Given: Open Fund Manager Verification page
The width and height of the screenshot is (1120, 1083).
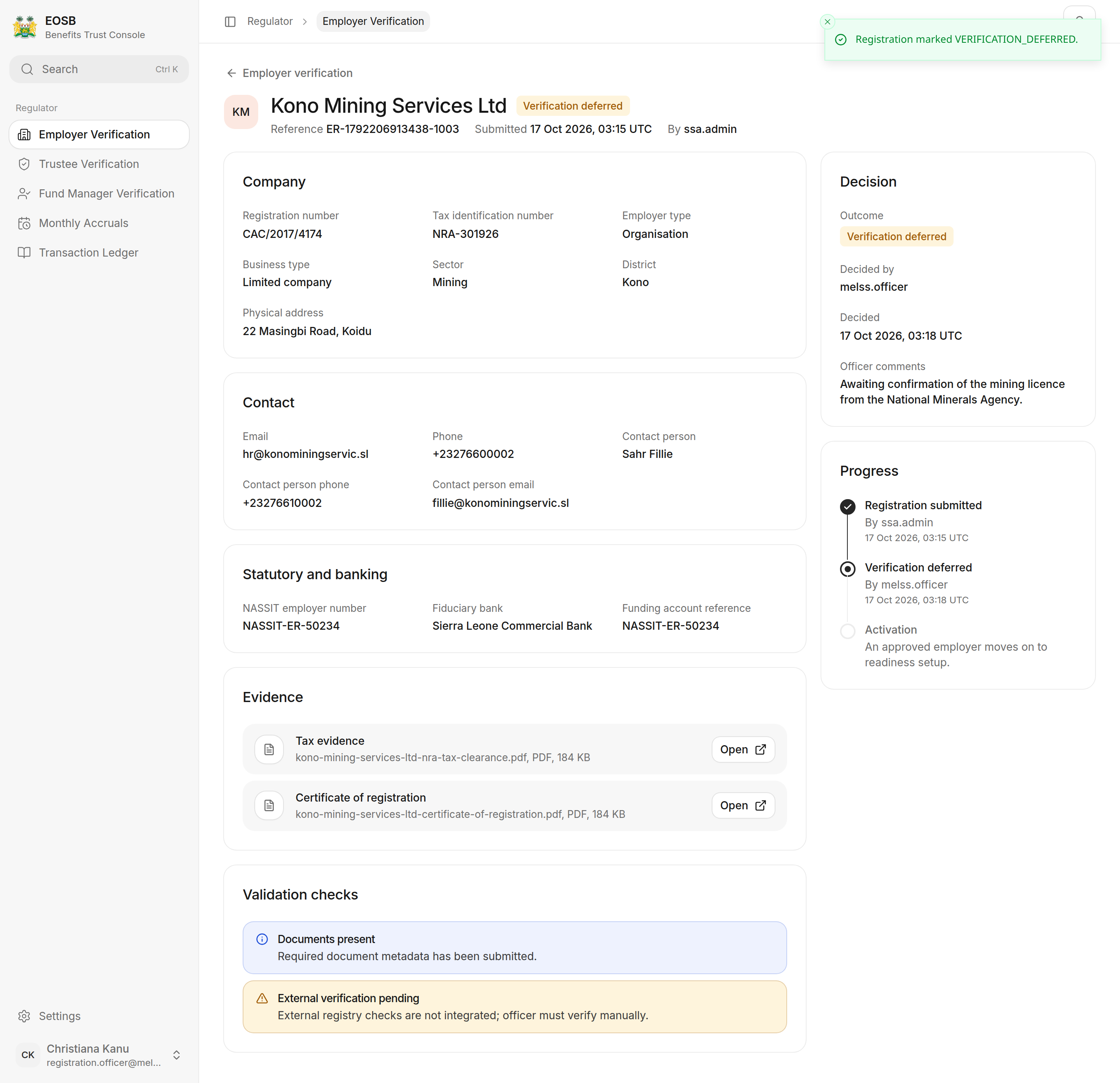Looking at the screenshot, I should point(100,194).
